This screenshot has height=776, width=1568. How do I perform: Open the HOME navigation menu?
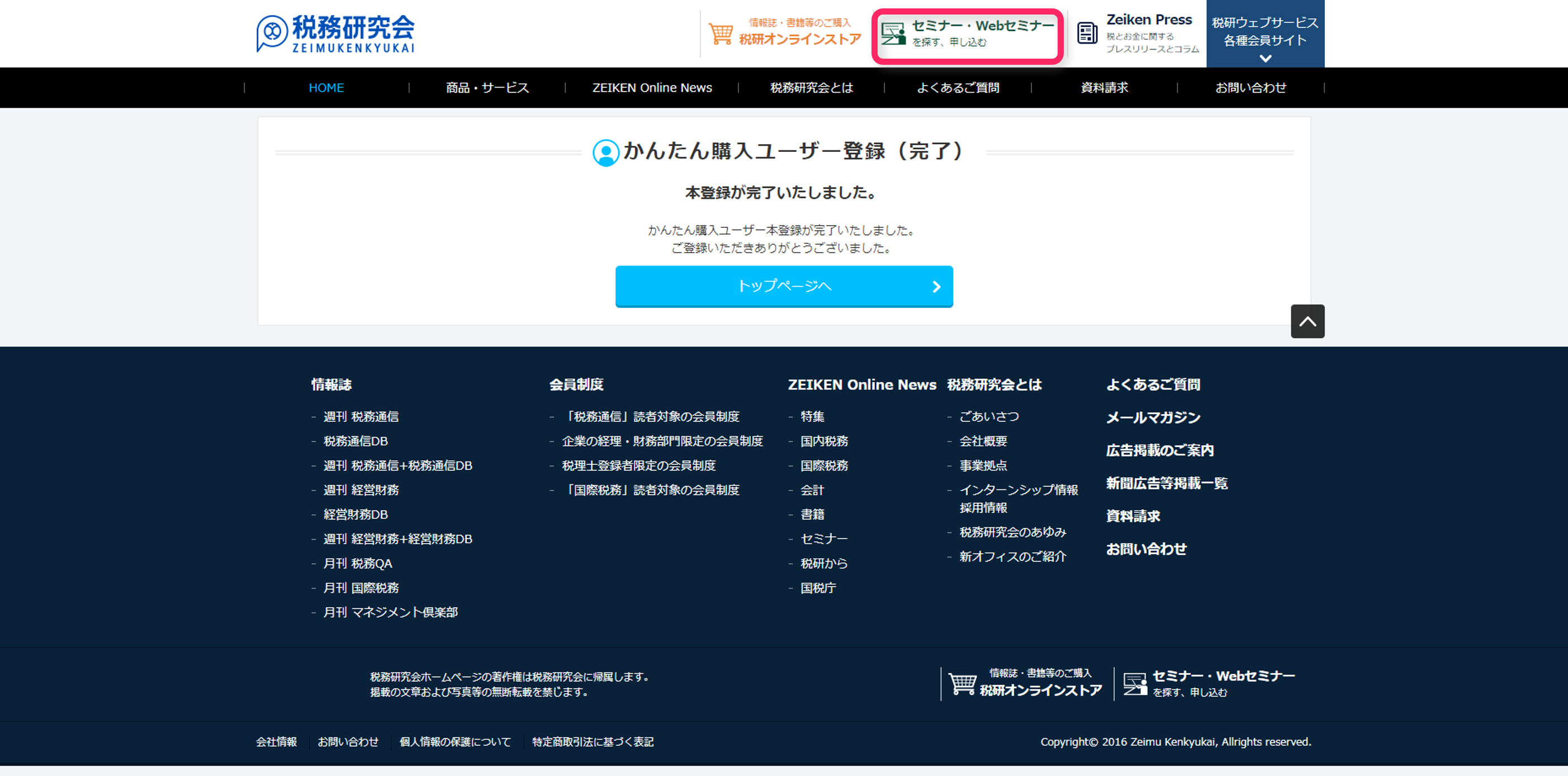pos(326,88)
